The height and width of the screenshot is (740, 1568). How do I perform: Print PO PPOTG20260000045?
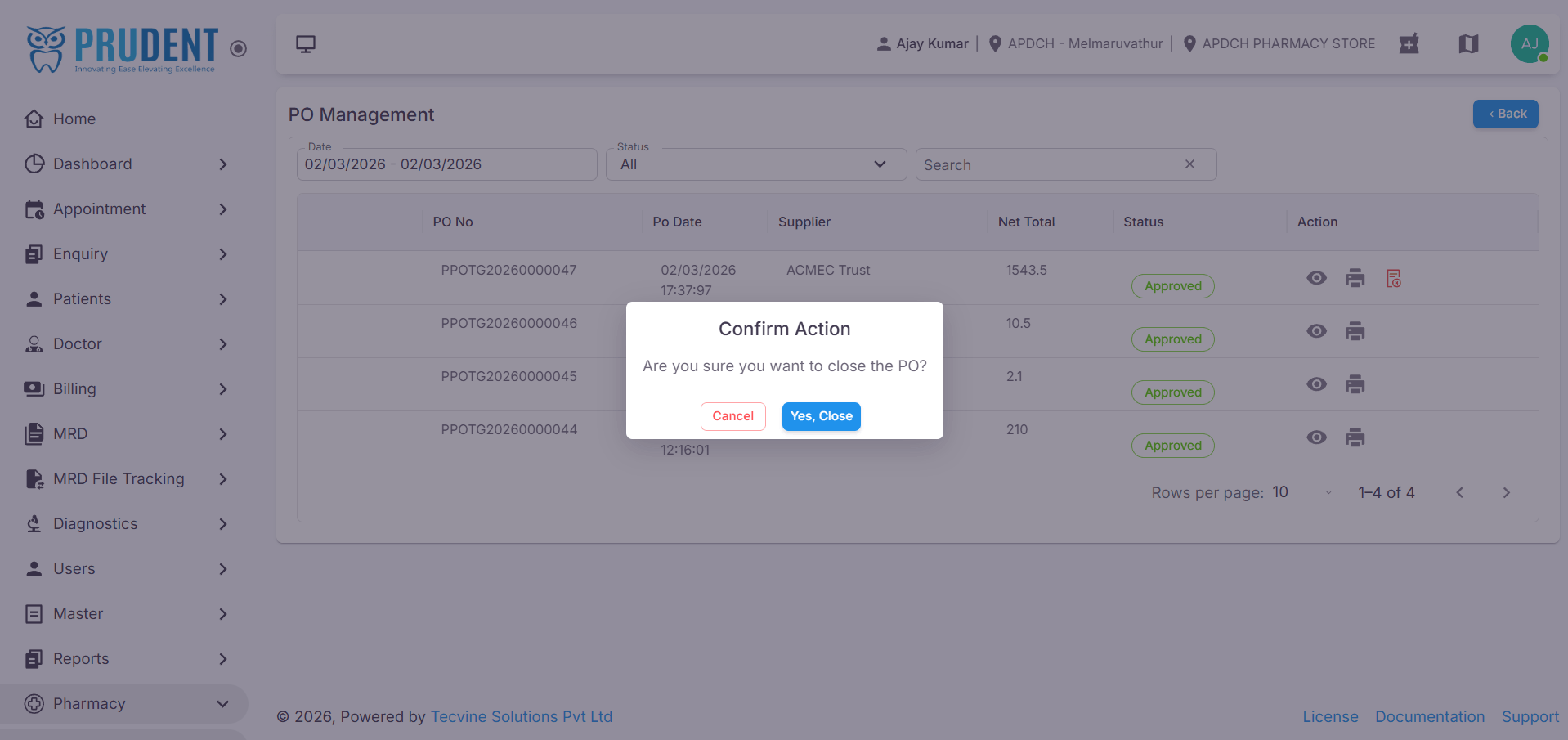pos(1355,384)
